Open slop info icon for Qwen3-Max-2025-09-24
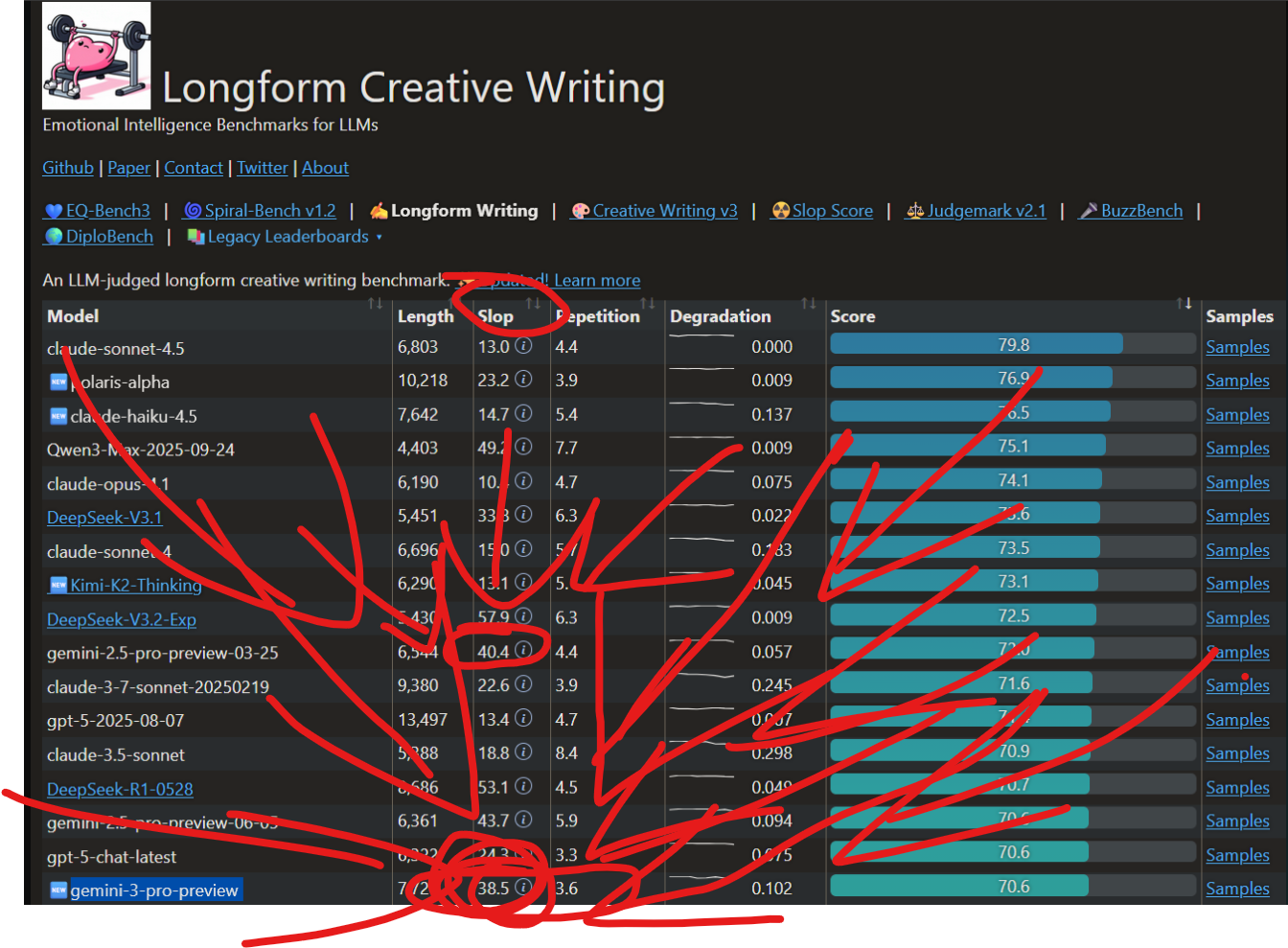1288x948 pixels. click(x=523, y=447)
